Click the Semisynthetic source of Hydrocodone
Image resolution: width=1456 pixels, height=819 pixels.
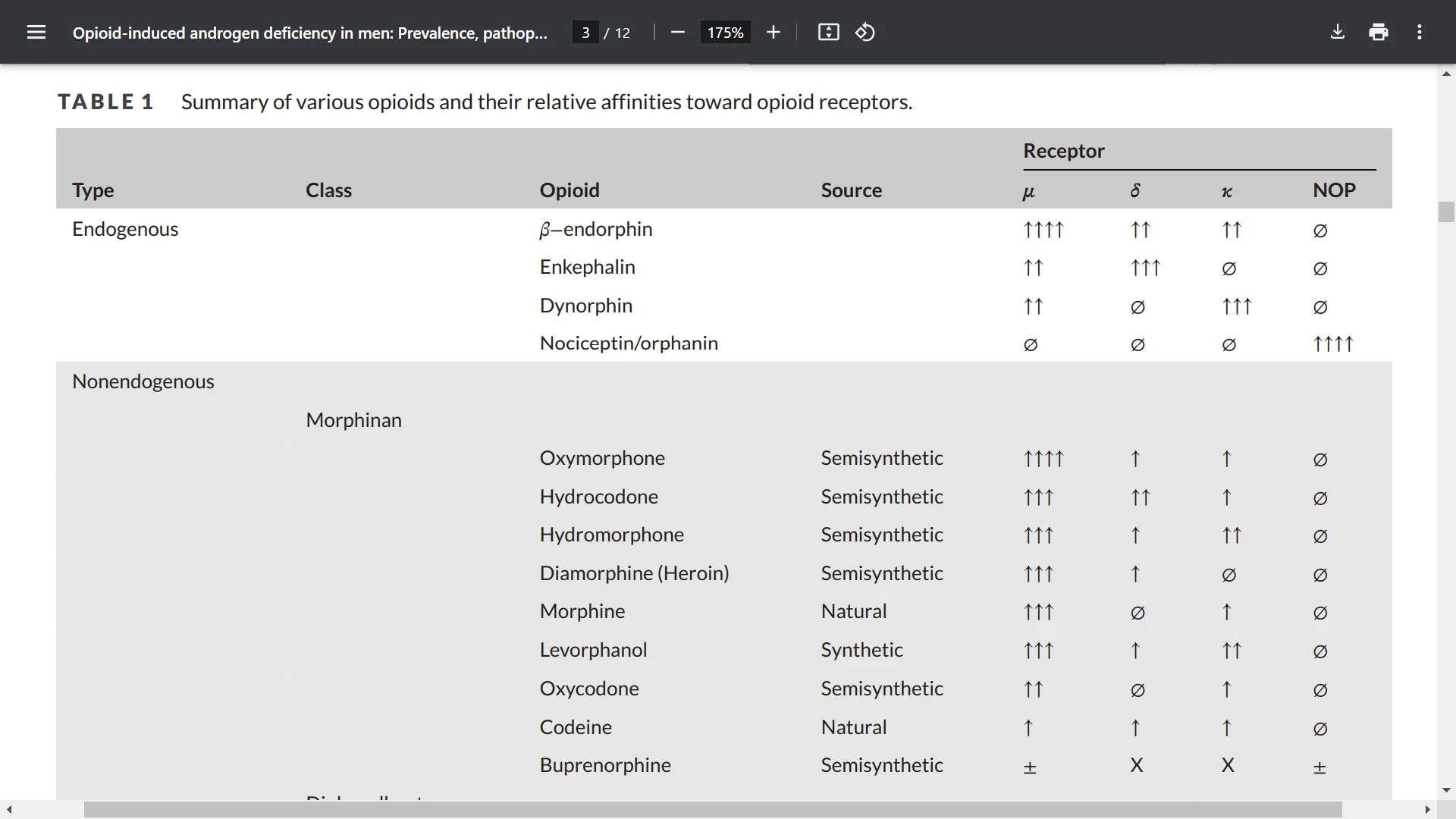tap(882, 497)
